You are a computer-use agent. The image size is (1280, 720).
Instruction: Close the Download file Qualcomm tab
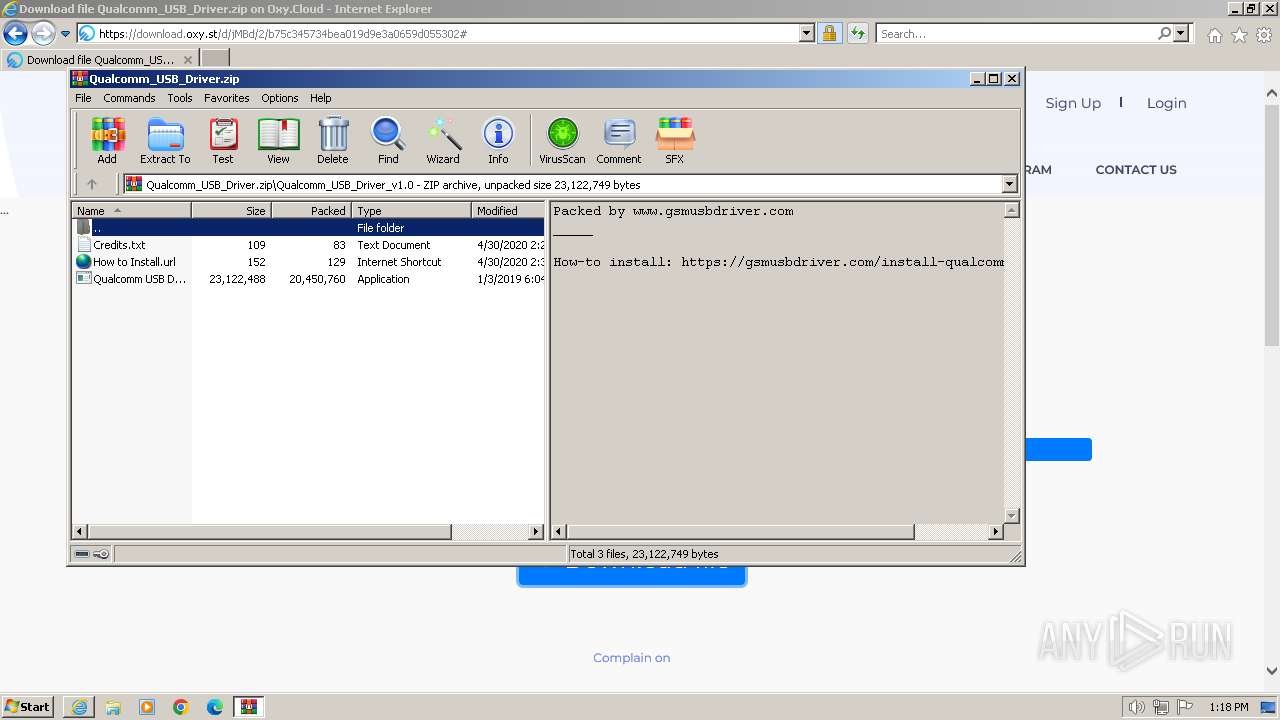click(x=187, y=60)
